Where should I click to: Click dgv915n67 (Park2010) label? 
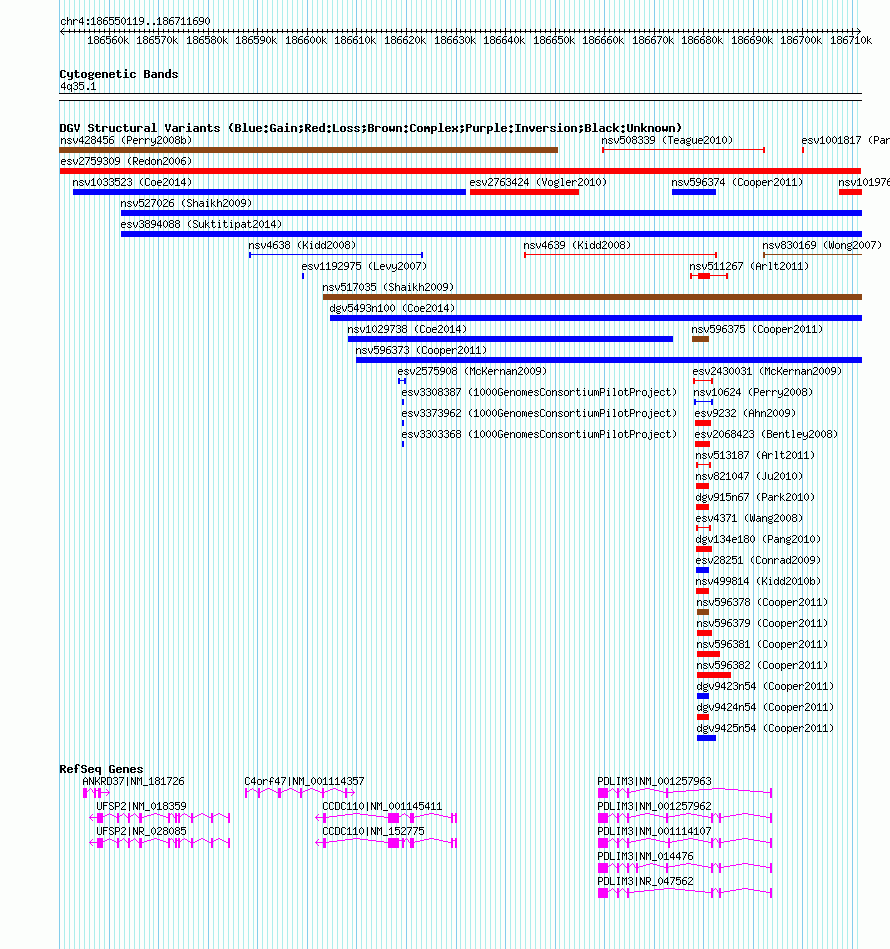[755, 497]
